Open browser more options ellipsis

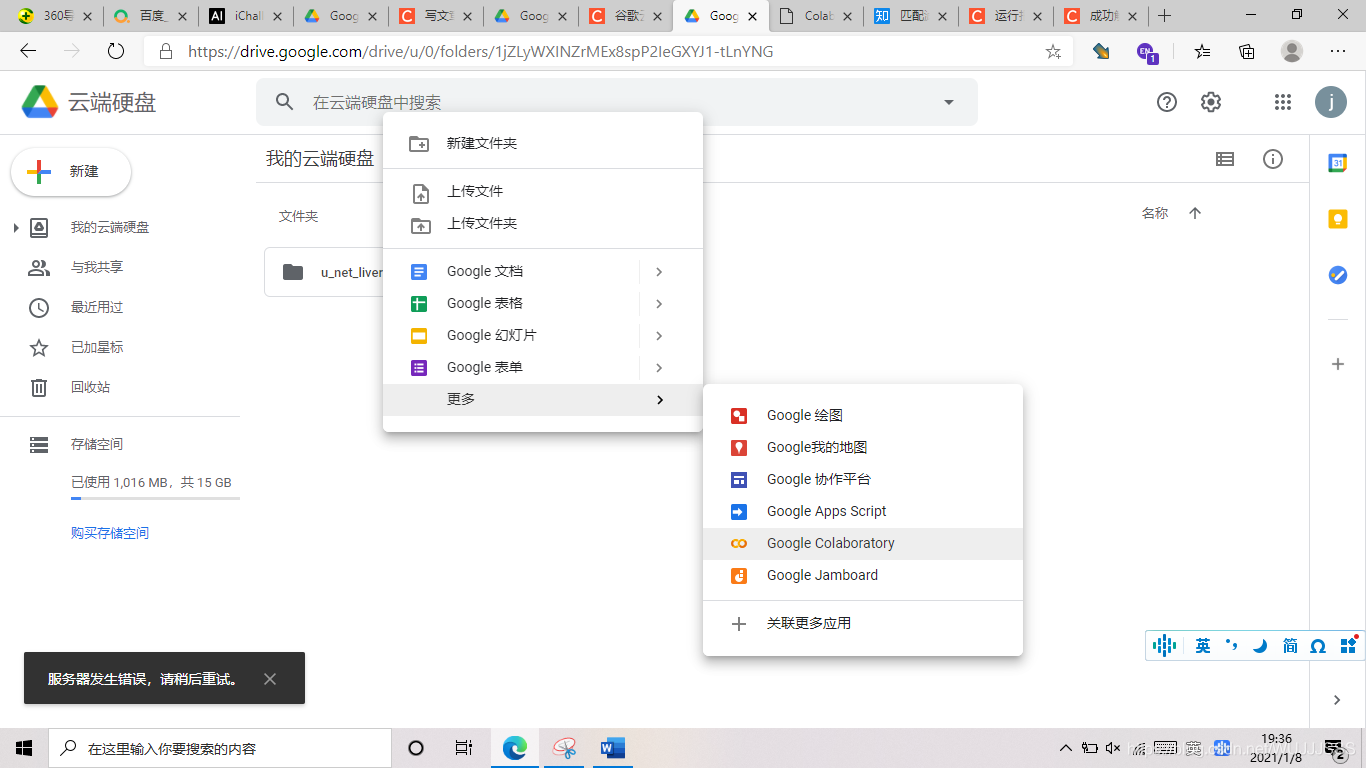point(1338,51)
